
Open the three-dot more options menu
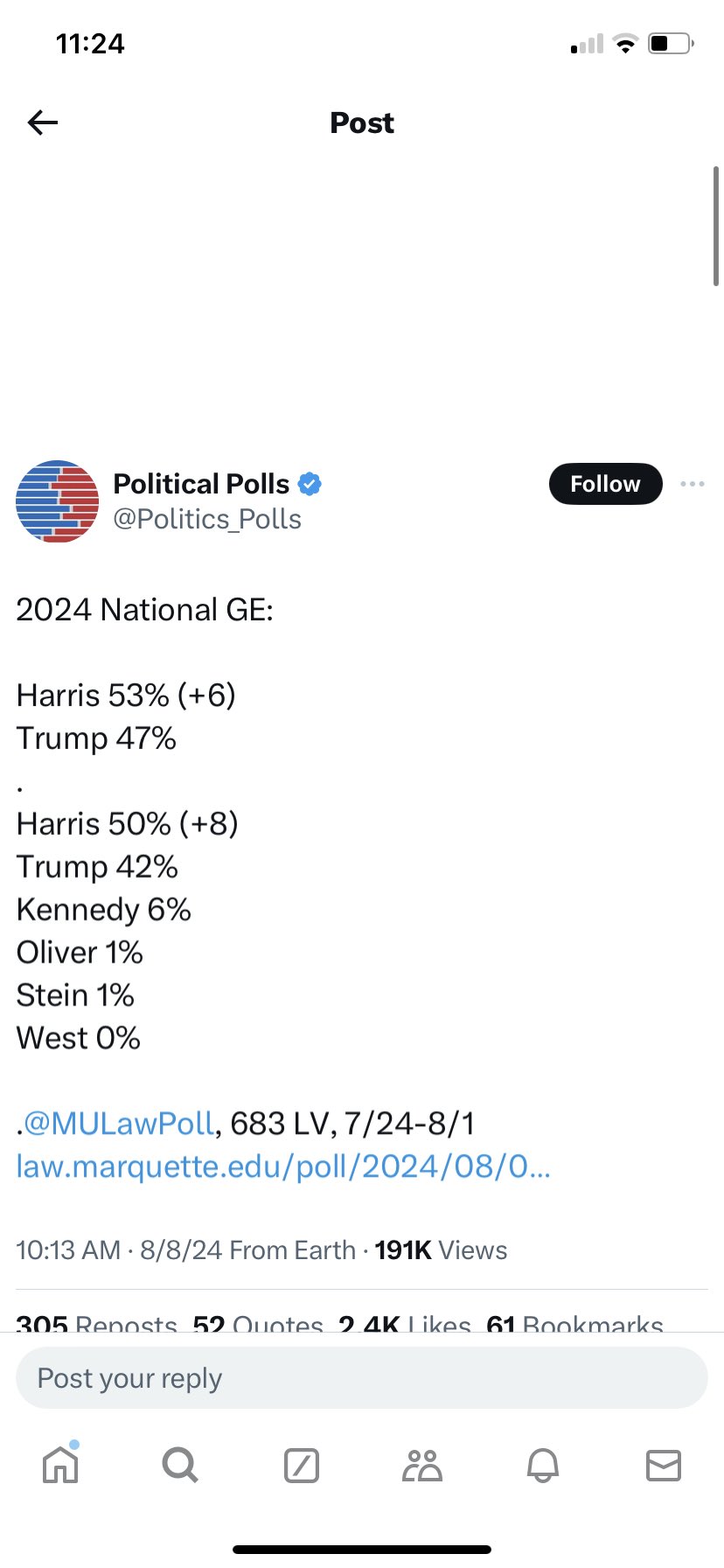[x=693, y=484]
